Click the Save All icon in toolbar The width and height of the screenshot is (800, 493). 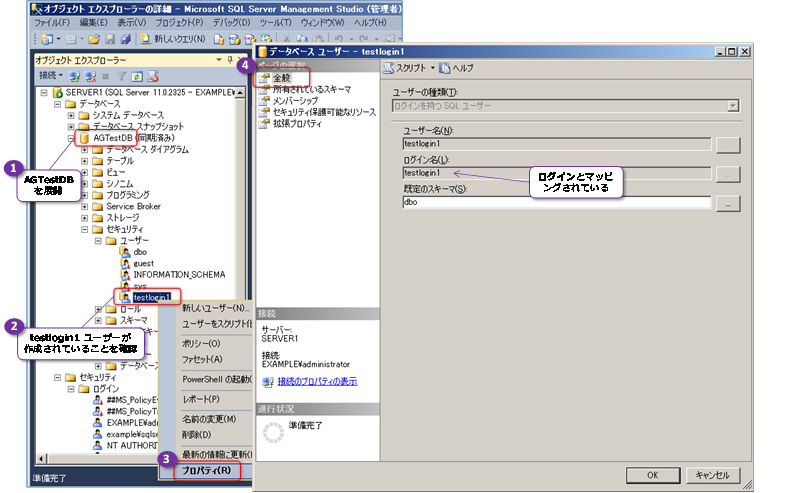(126, 39)
